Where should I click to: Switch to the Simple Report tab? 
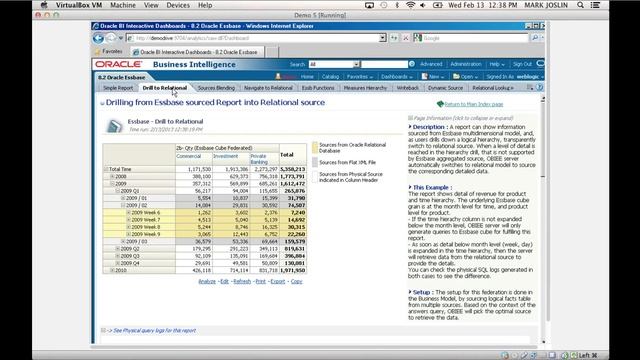coord(118,88)
